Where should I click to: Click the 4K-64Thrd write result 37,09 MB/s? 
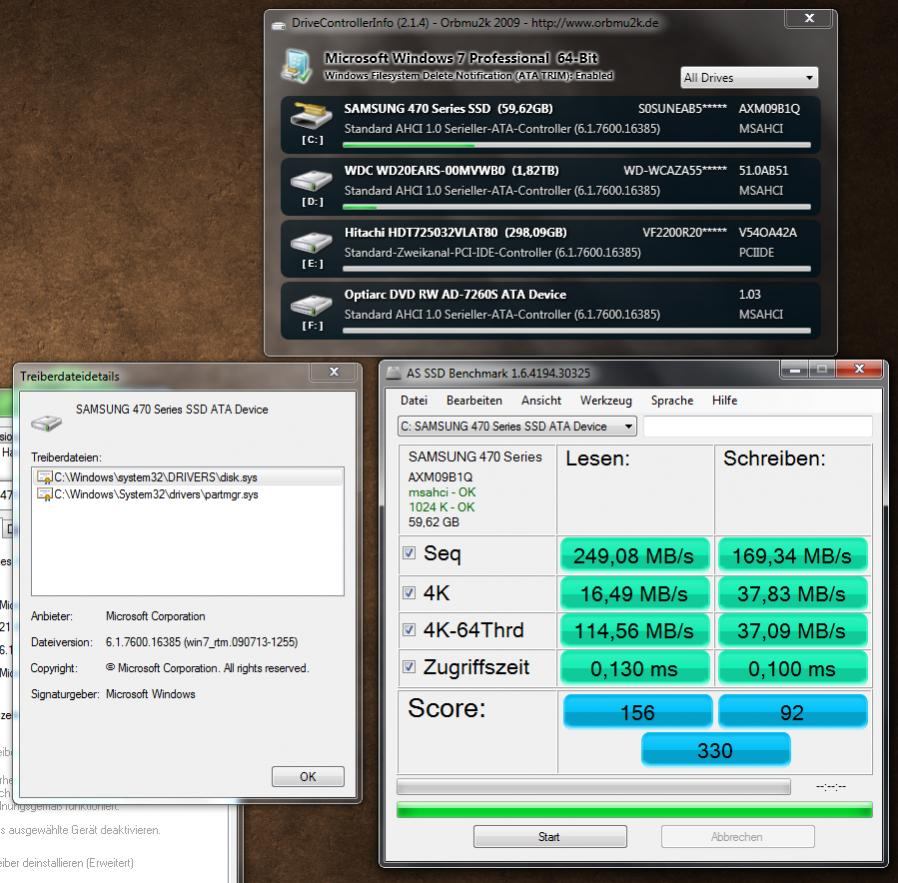point(792,631)
